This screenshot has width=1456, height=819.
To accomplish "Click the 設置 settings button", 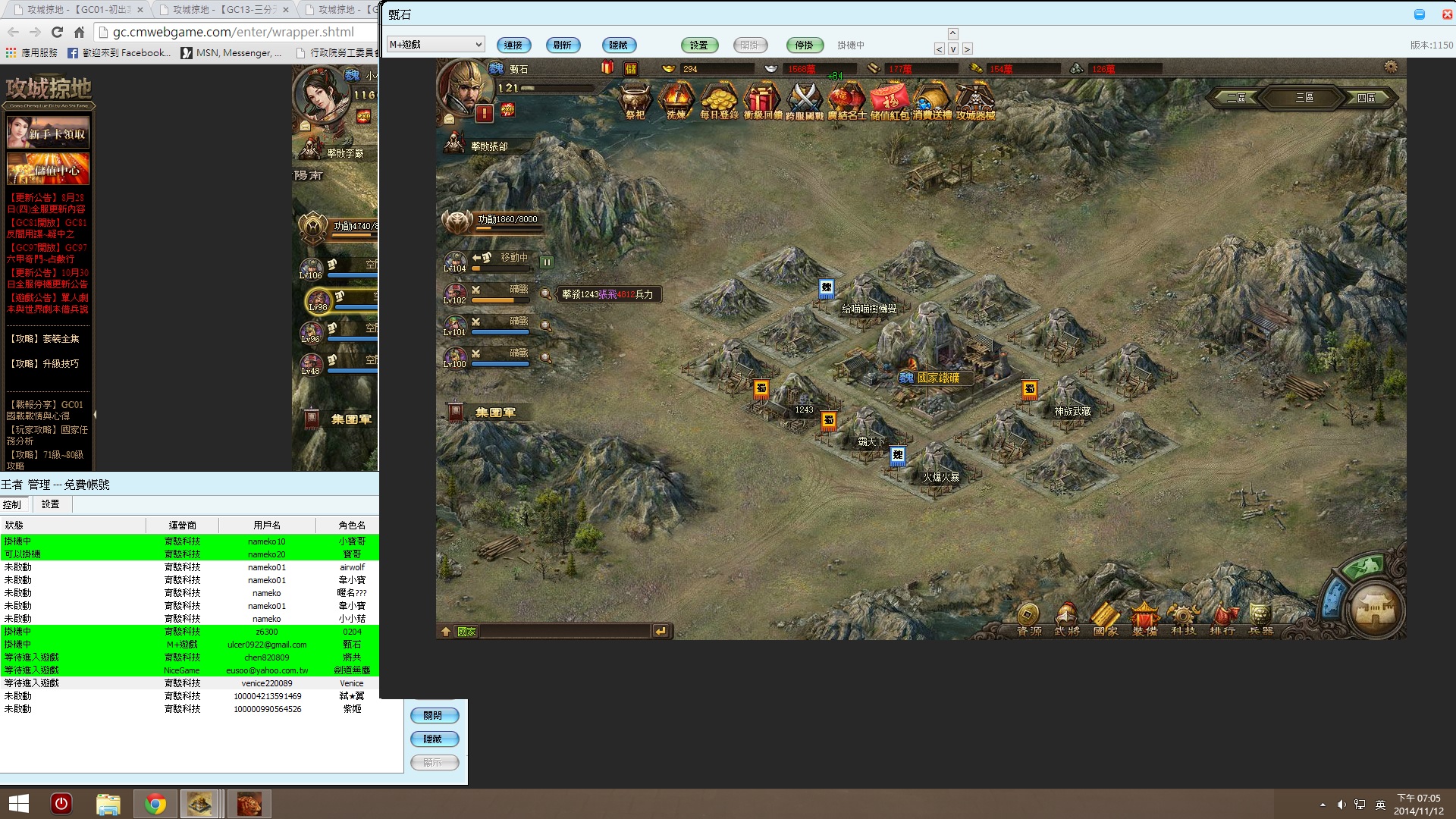I will [x=699, y=45].
